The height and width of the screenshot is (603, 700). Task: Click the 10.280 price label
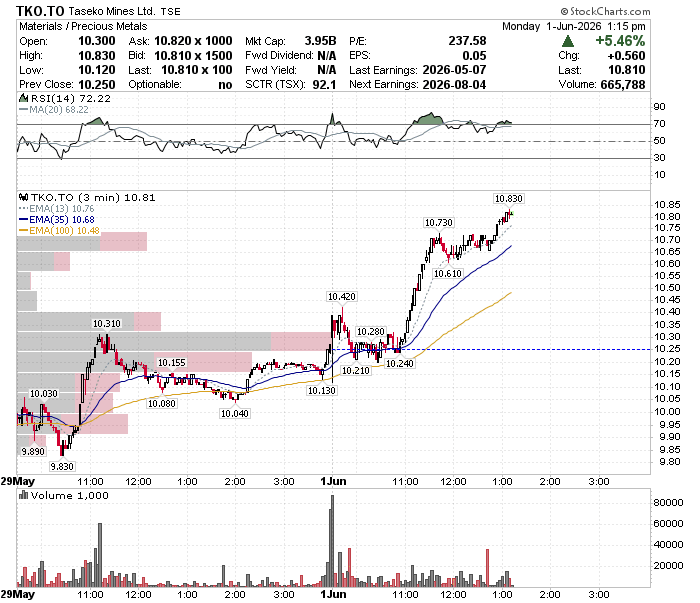[x=371, y=332]
